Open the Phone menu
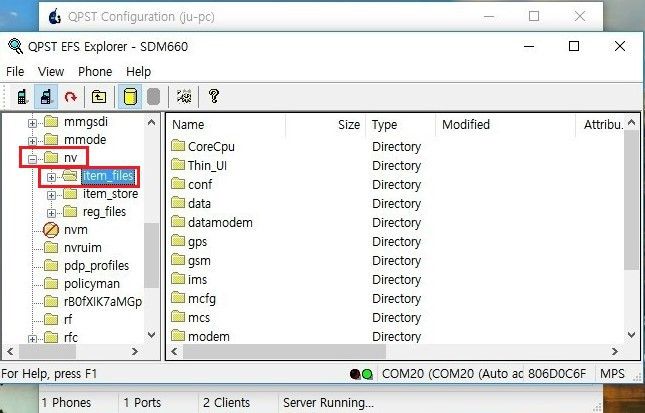Viewport: 645px width, 413px height. (x=95, y=72)
